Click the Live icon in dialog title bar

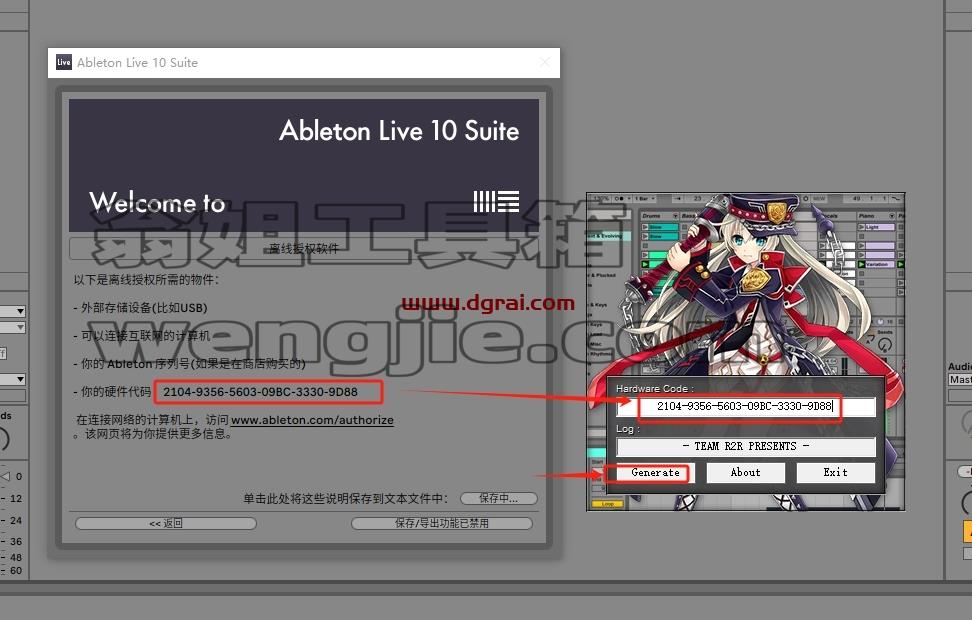[64, 62]
